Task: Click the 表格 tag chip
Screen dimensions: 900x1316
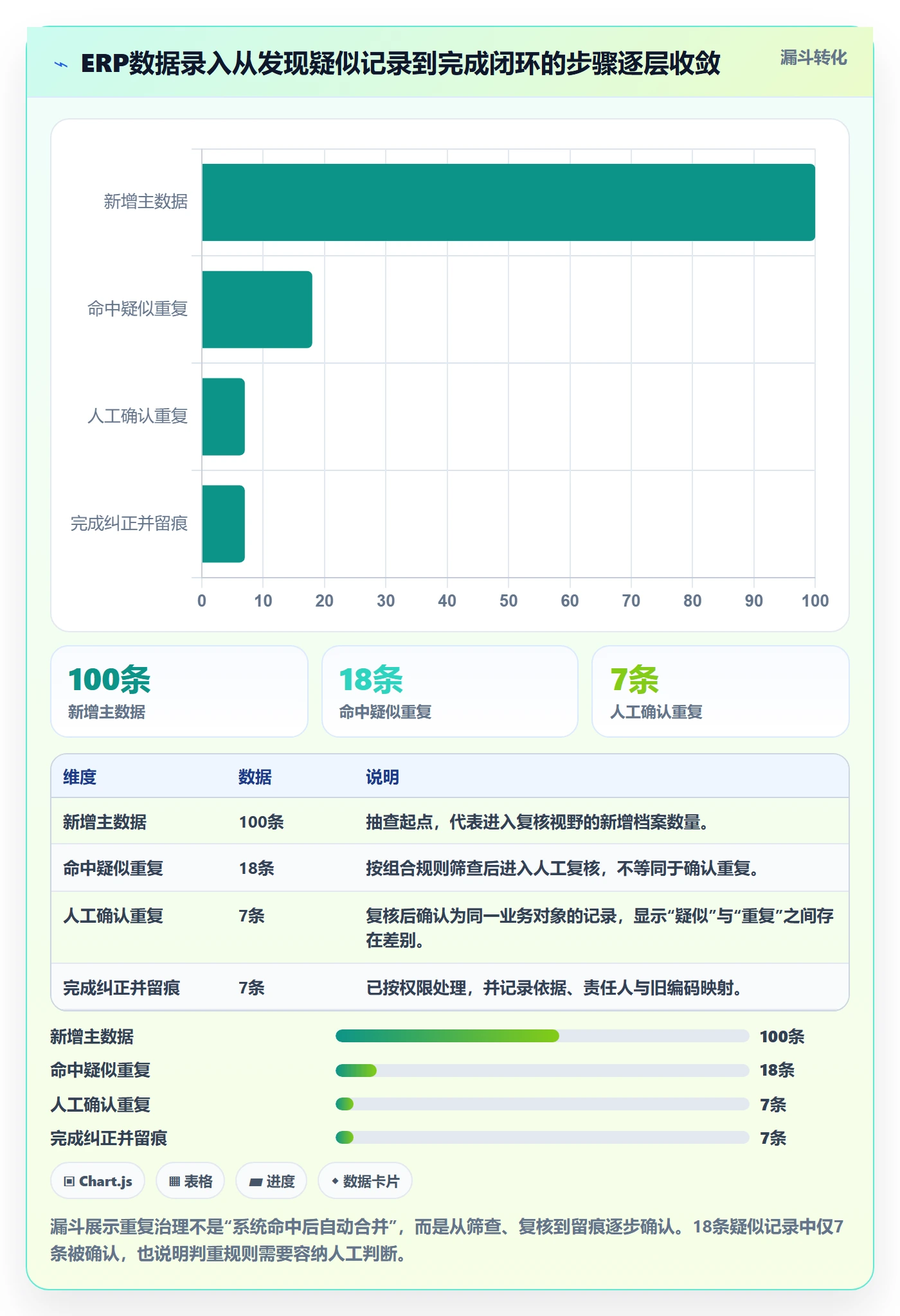Action: 190,1180
